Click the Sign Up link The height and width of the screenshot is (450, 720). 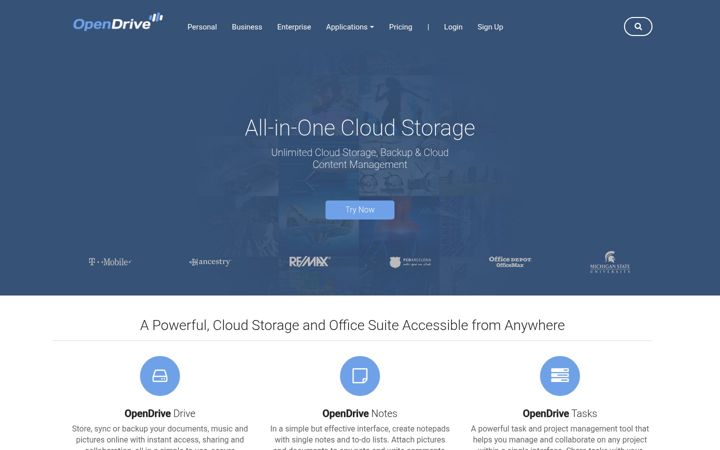(x=490, y=27)
